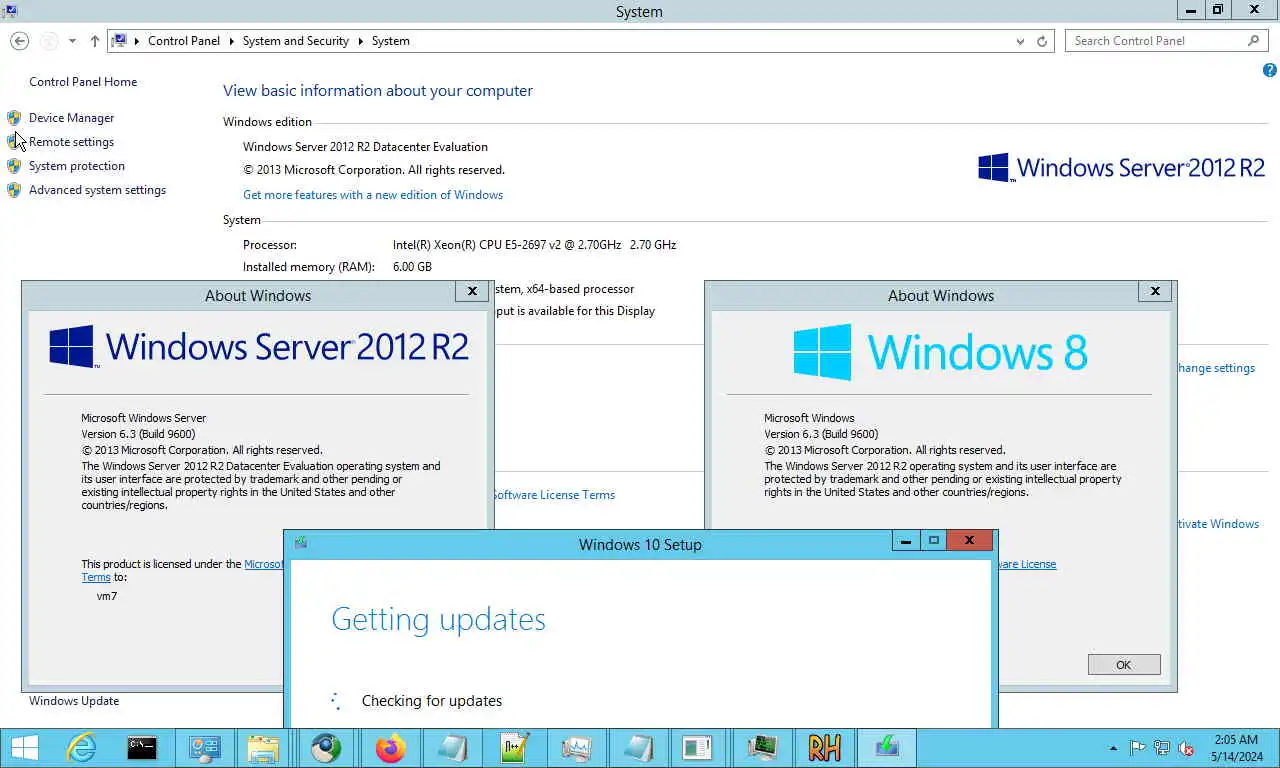Click 'Checking for updates' status text
Image resolution: width=1280 pixels, height=768 pixels.
pyautogui.click(x=432, y=701)
